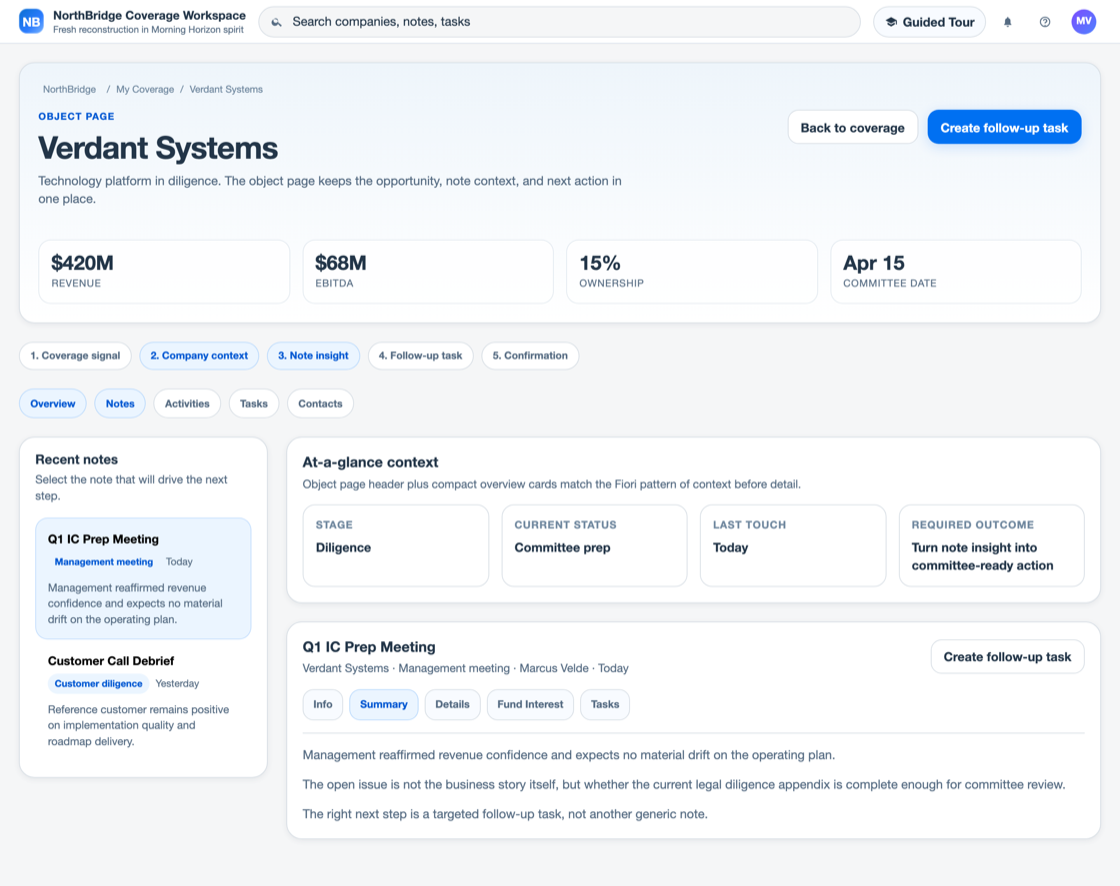Switch to the Contacts tab
This screenshot has width=1120, height=886.
[x=320, y=404]
